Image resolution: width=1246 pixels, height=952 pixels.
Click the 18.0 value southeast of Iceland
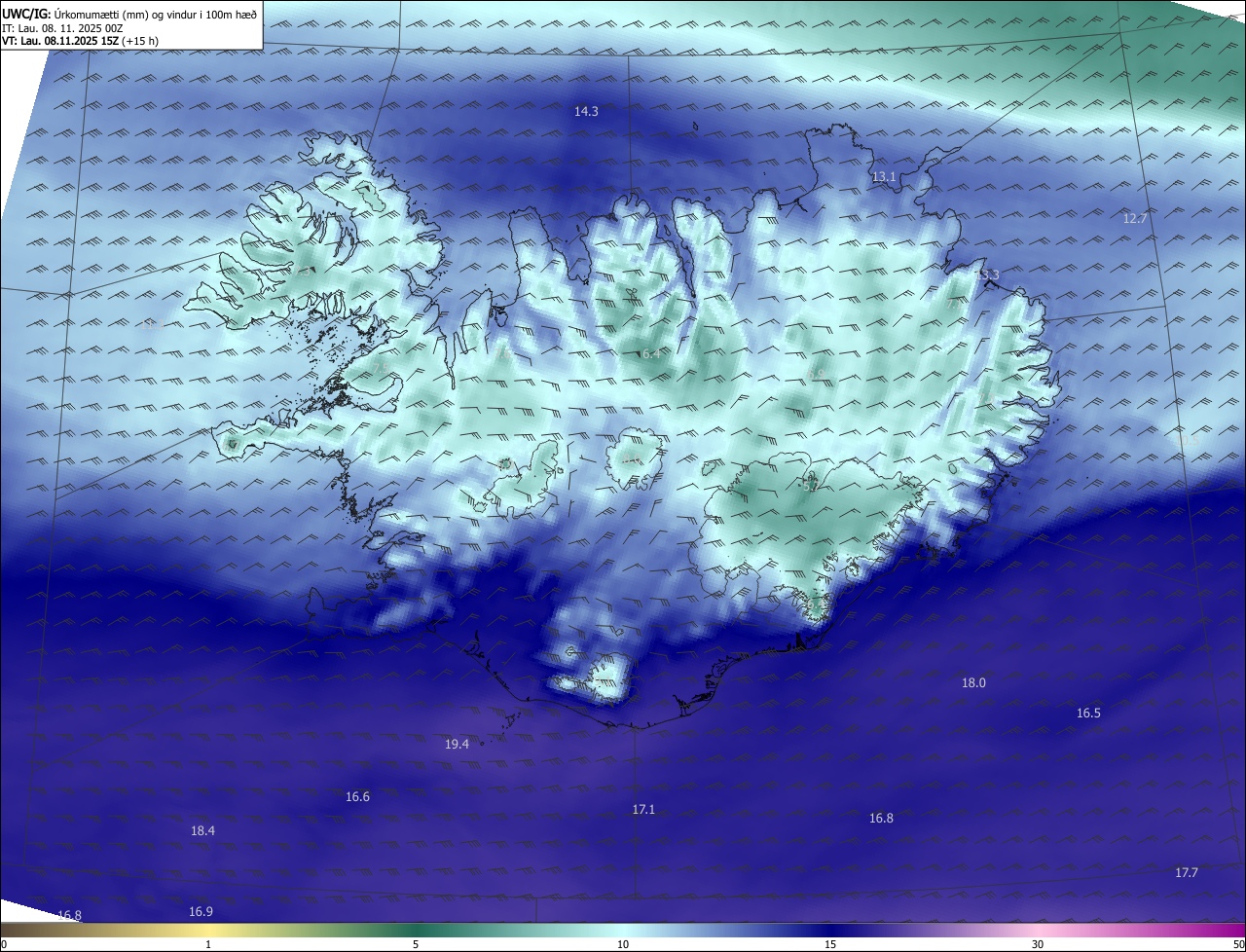click(x=973, y=683)
